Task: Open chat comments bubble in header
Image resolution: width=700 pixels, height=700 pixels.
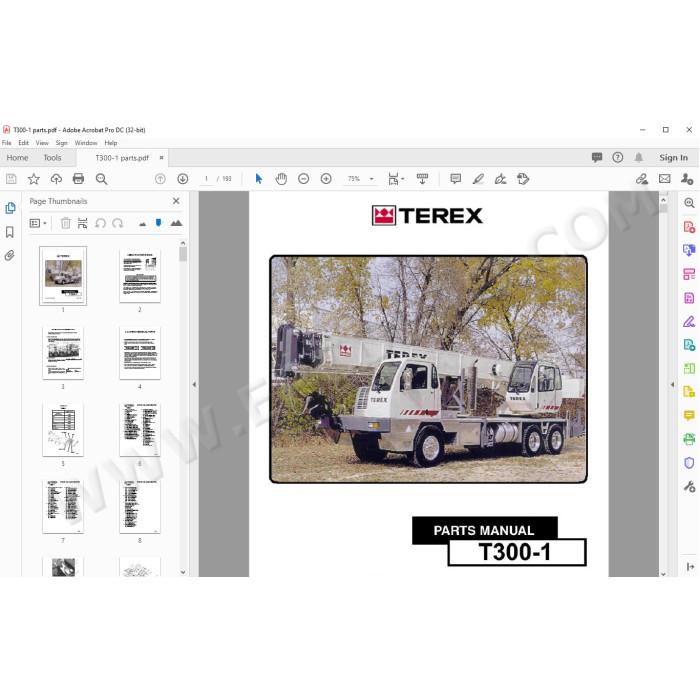Action: [596, 157]
